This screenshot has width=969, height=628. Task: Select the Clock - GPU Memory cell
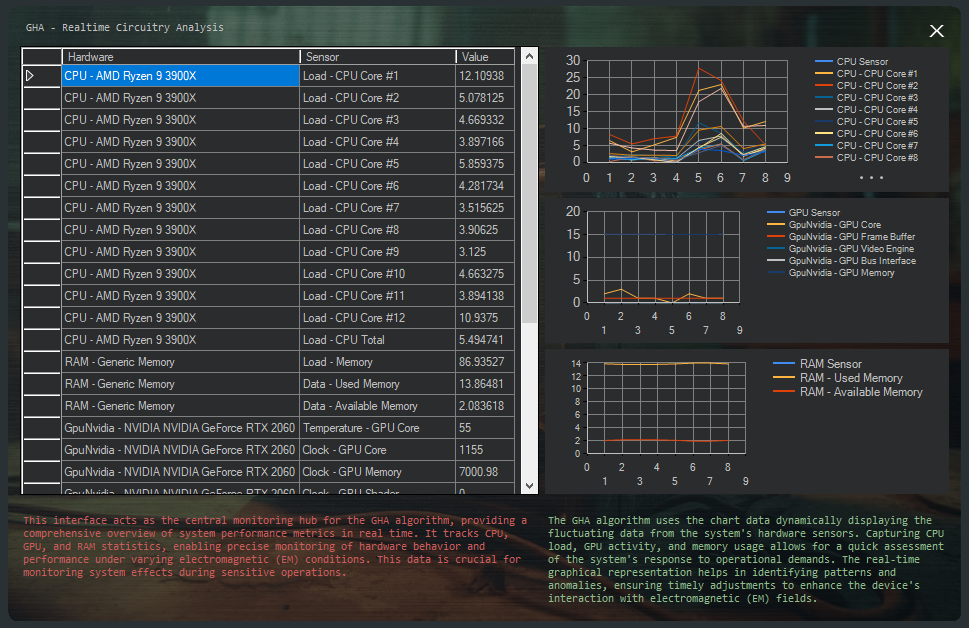(378, 472)
